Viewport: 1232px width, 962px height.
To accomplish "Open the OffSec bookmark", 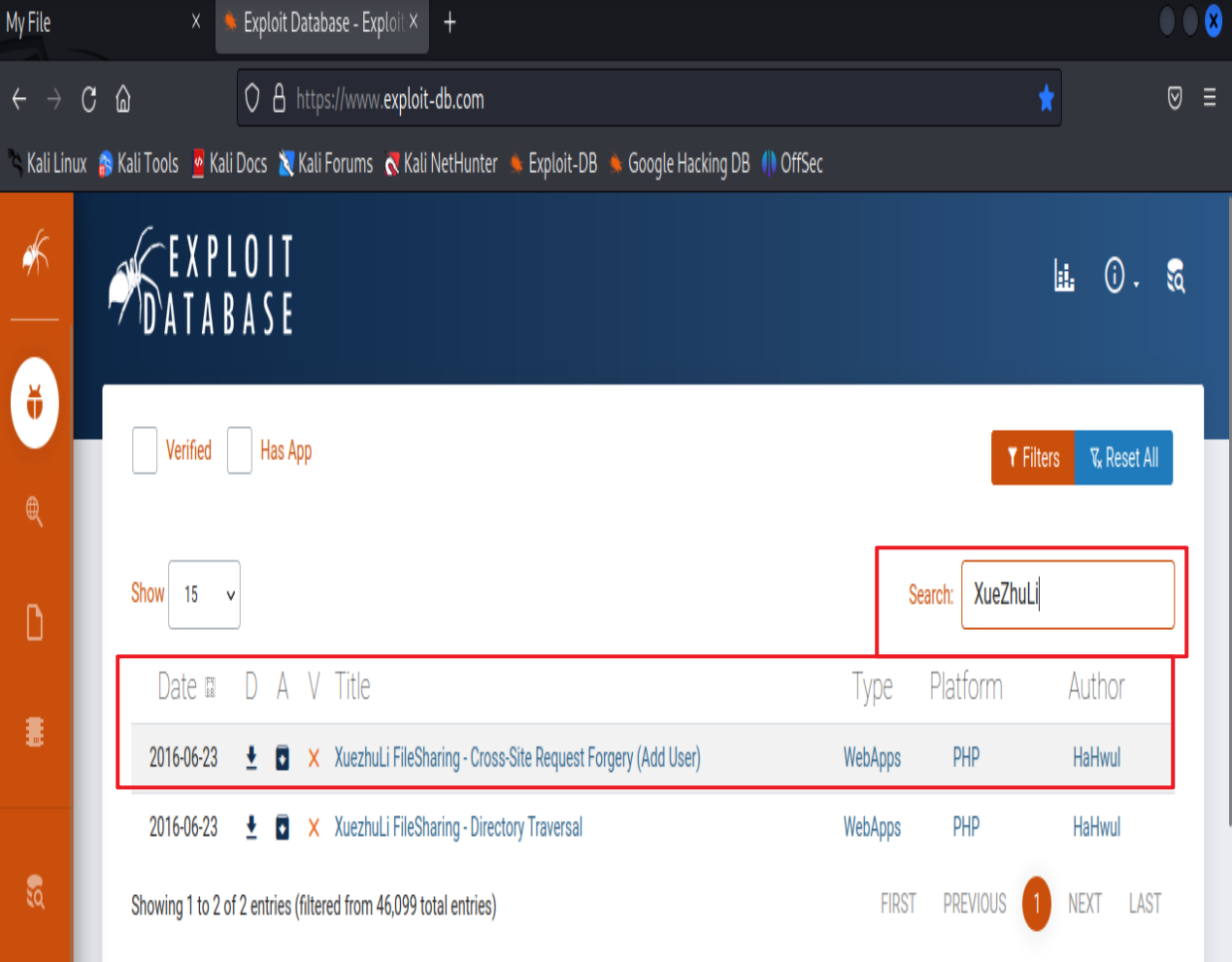I will click(792, 163).
